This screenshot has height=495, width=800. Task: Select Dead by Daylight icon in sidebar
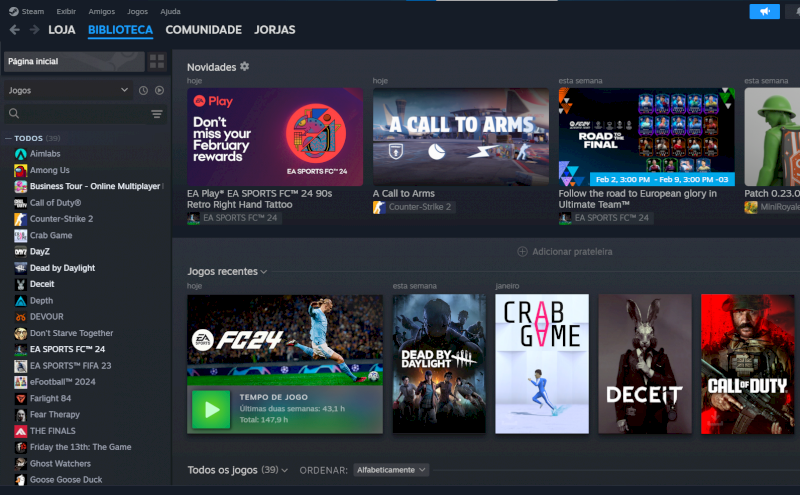(x=20, y=268)
